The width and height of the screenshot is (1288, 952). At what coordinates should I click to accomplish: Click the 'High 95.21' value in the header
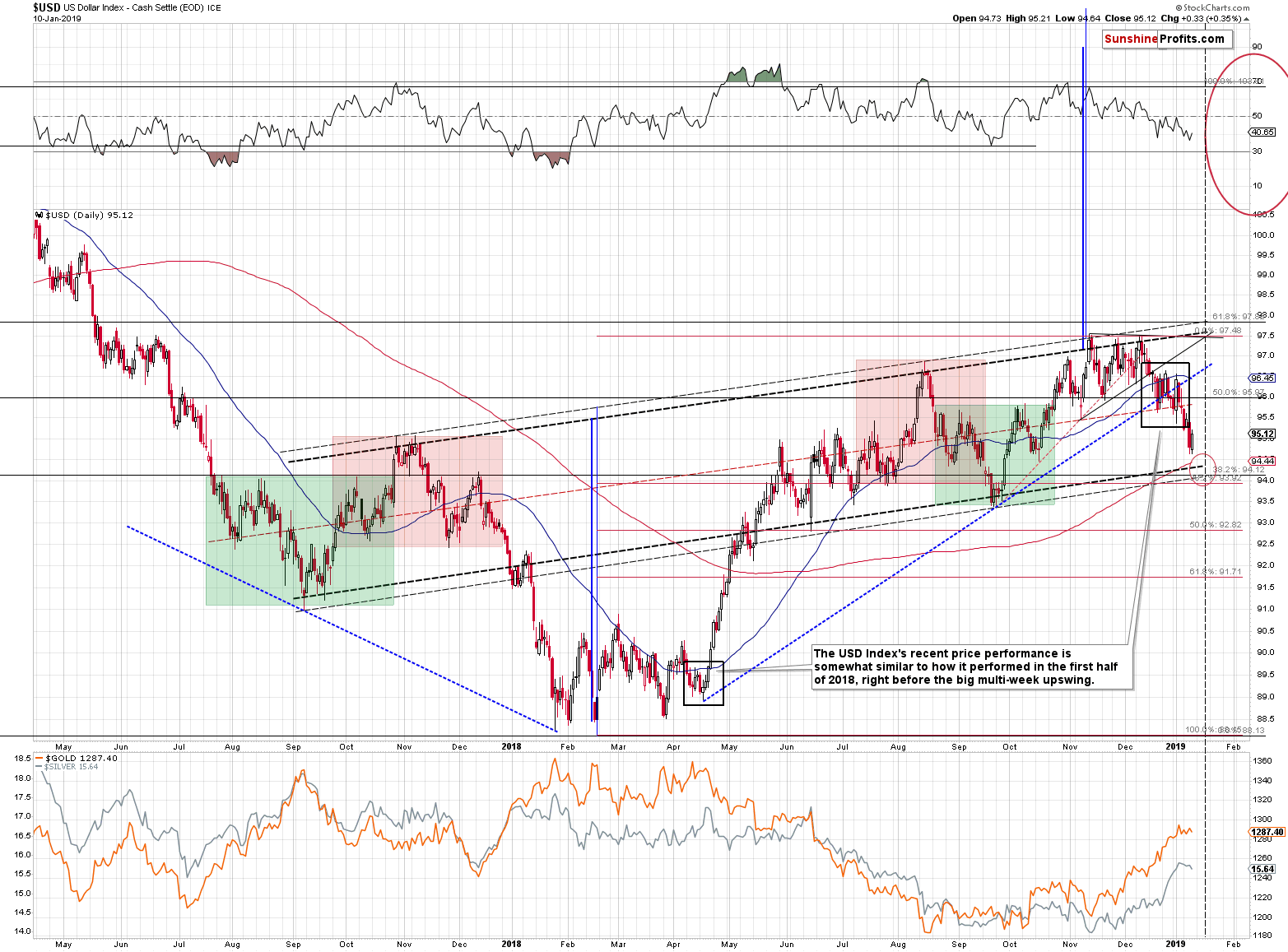(x=1028, y=18)
